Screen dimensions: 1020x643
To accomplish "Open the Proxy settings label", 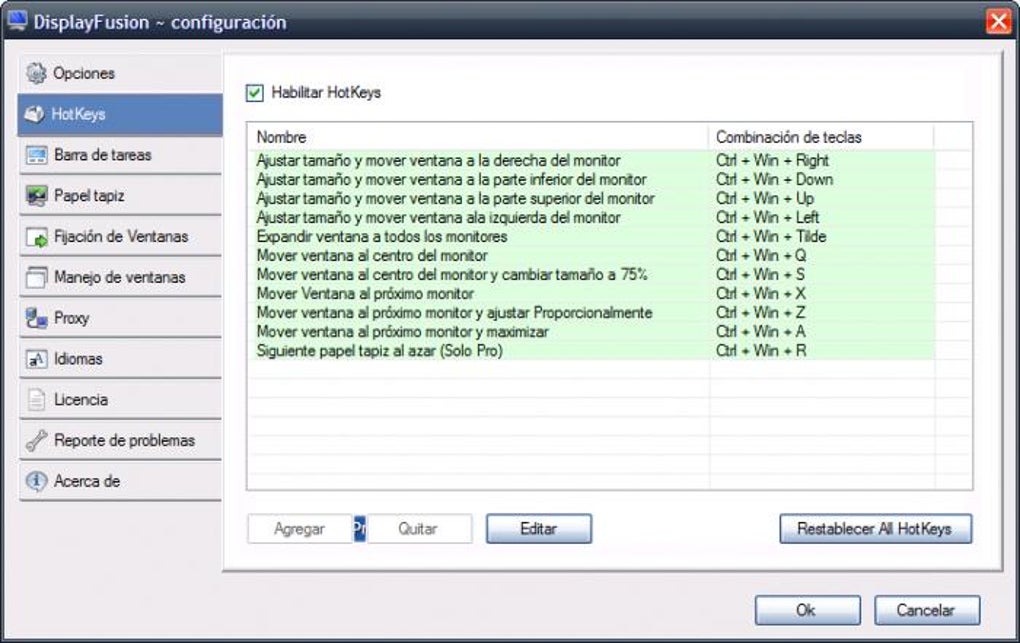I will point(72,318).
